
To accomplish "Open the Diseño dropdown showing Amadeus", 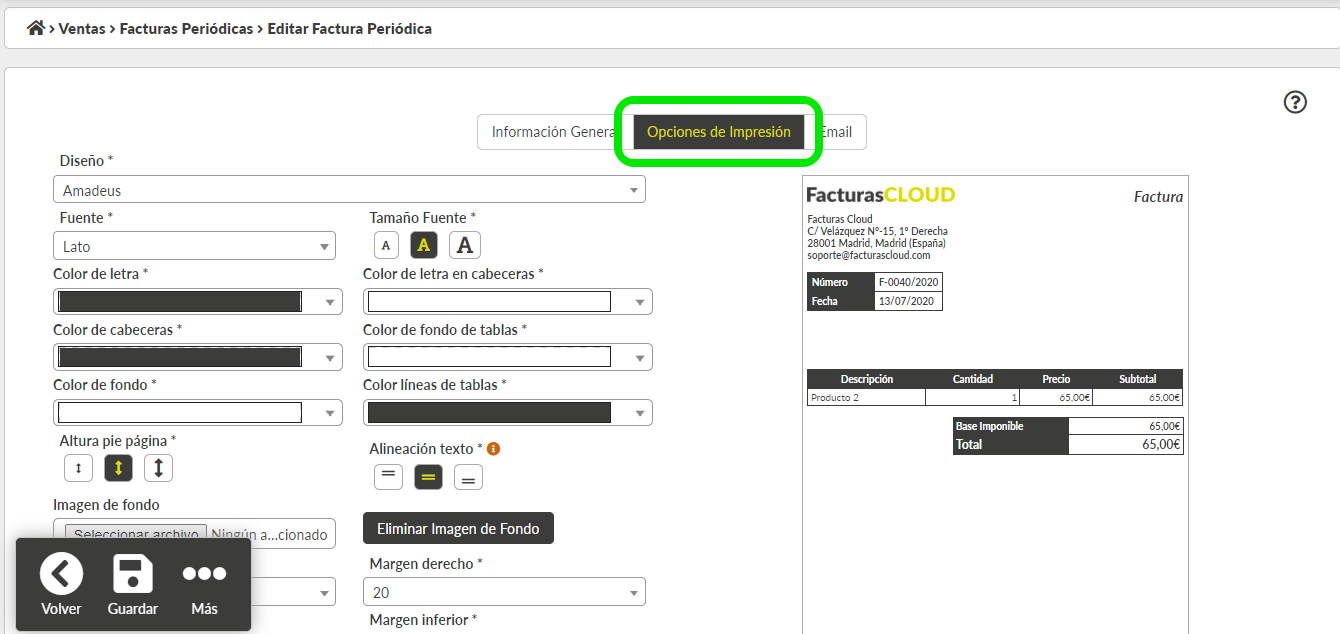I will point(349,190).
